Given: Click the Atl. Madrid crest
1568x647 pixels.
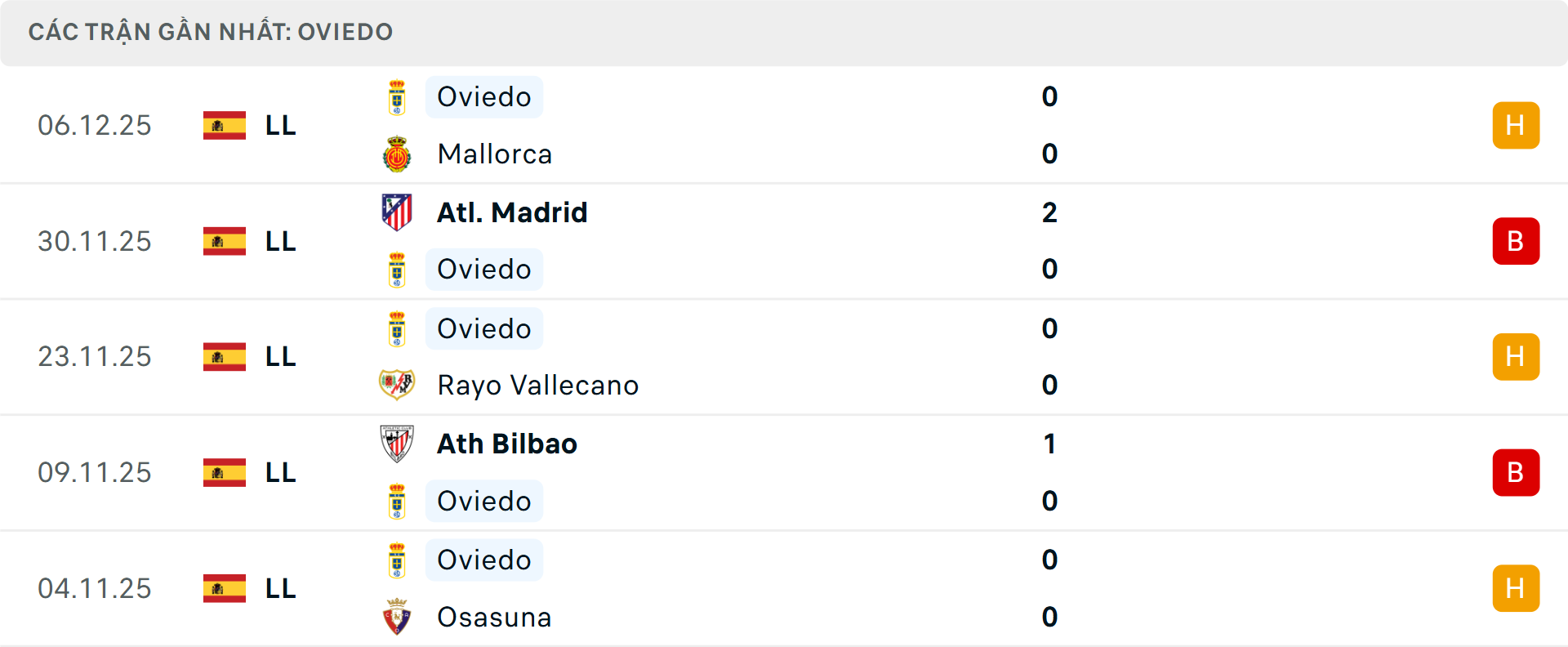Looking at the screenshot, I should coord(398,212).
